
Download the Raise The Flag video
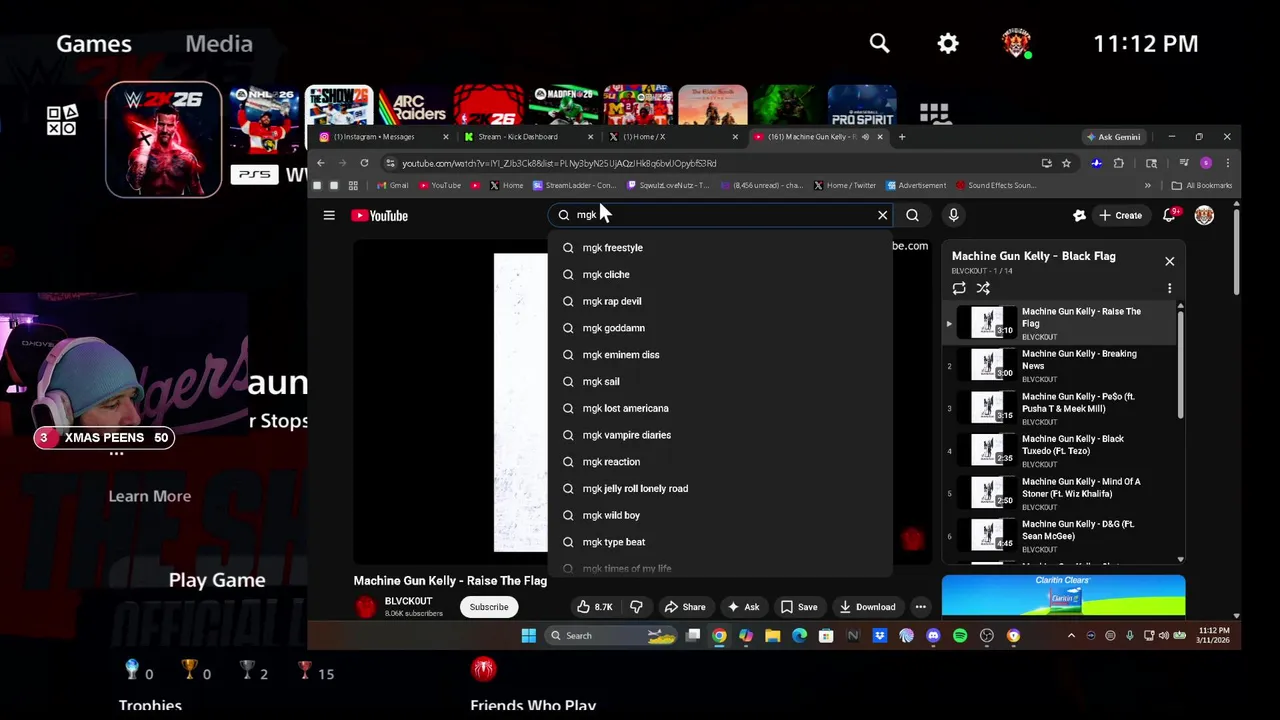[x=867, y=607]
